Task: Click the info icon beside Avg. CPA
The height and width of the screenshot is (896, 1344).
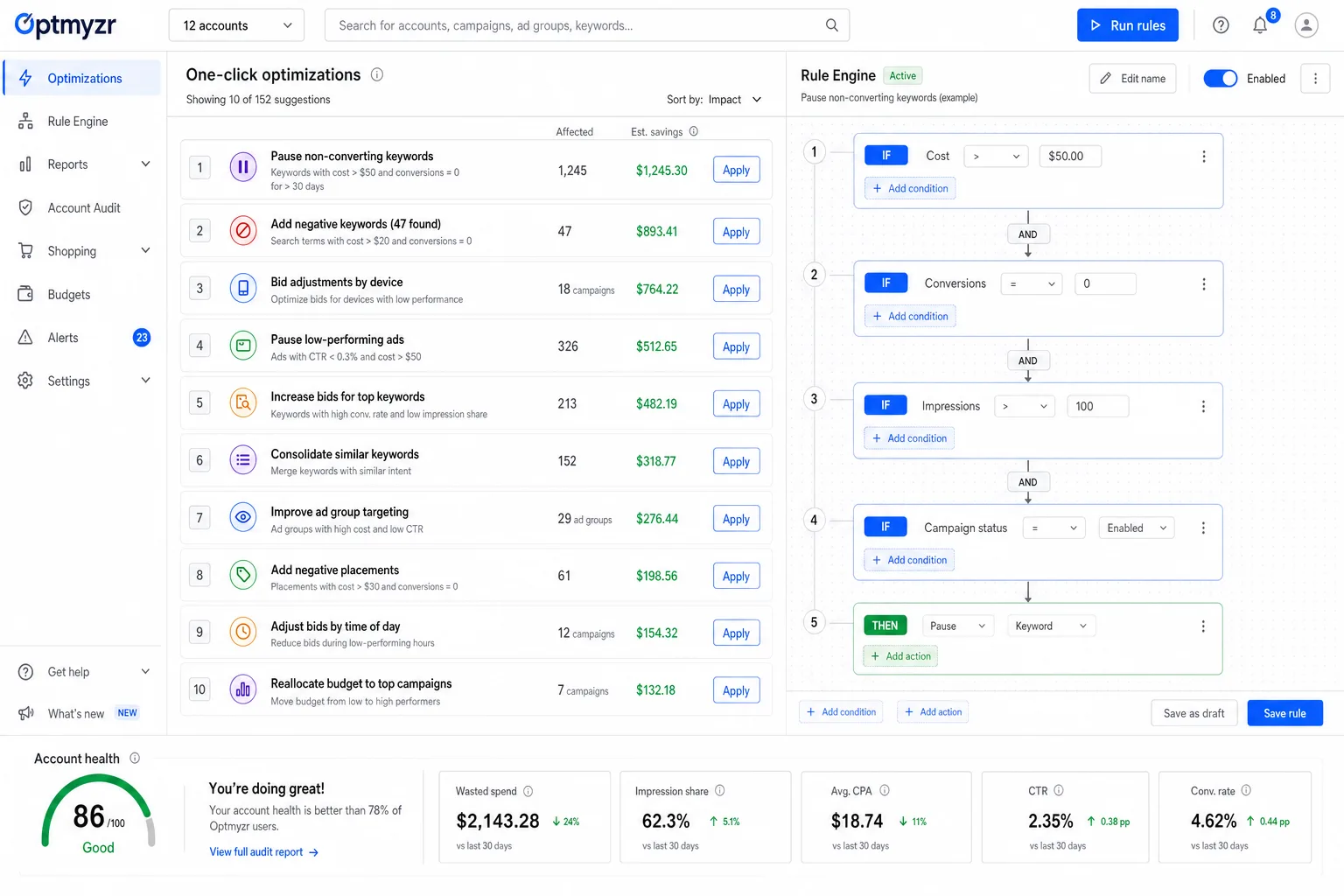Action: tap(885, 790)
